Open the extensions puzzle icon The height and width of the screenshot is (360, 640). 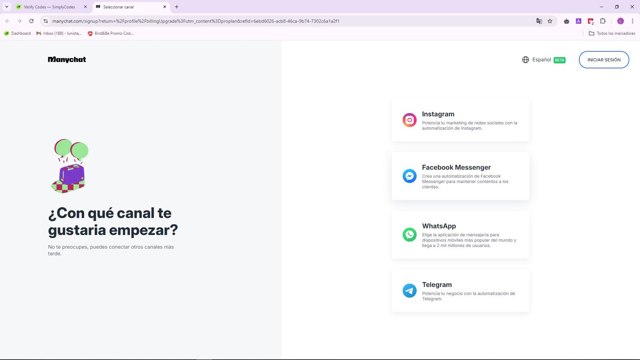(x=603, y=21)
